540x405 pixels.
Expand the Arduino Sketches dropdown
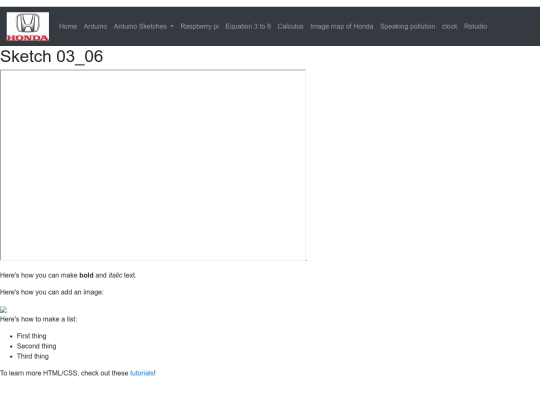coord(144,27)
